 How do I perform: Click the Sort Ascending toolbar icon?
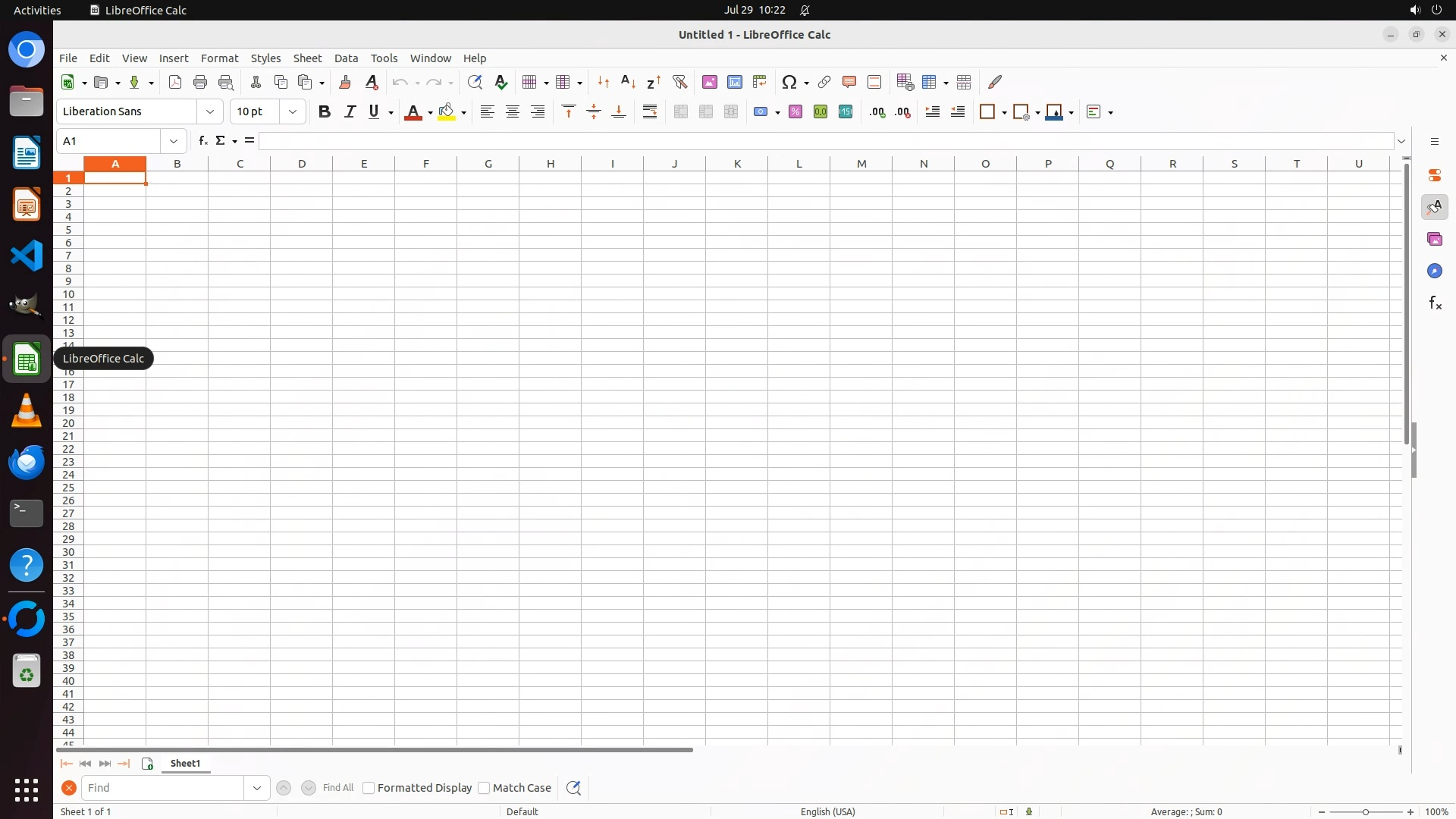628,82
